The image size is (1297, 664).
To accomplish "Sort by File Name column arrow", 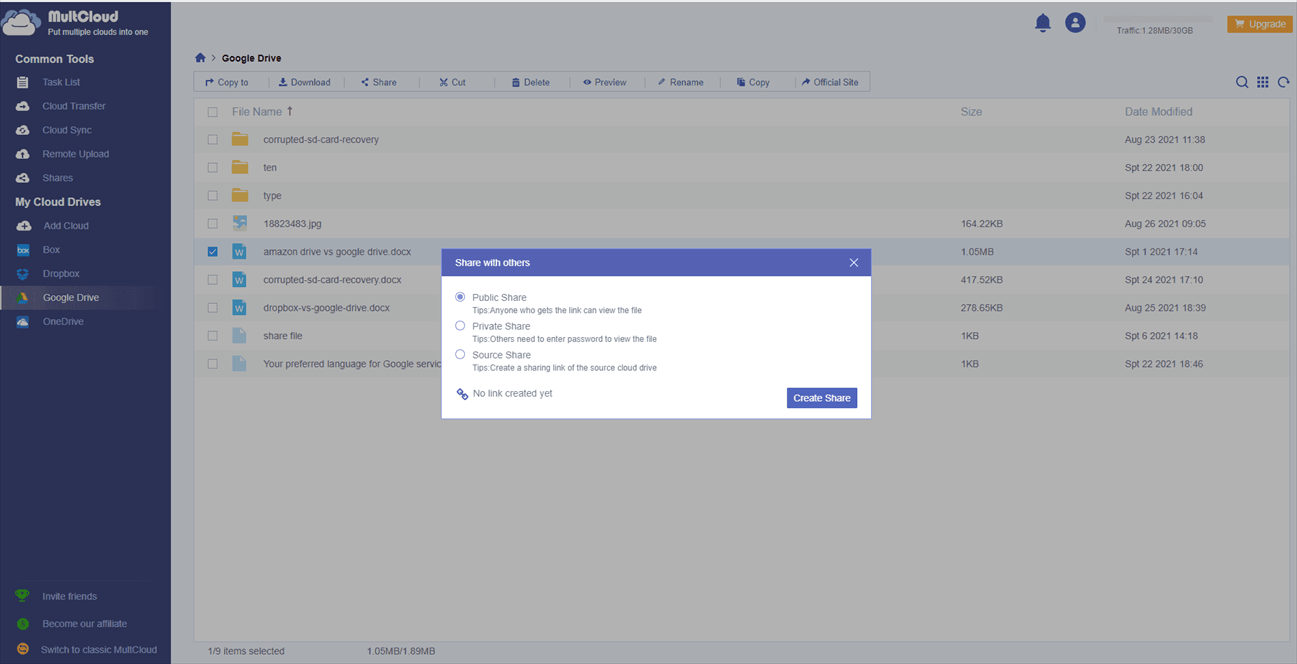I will pos(290,111).
